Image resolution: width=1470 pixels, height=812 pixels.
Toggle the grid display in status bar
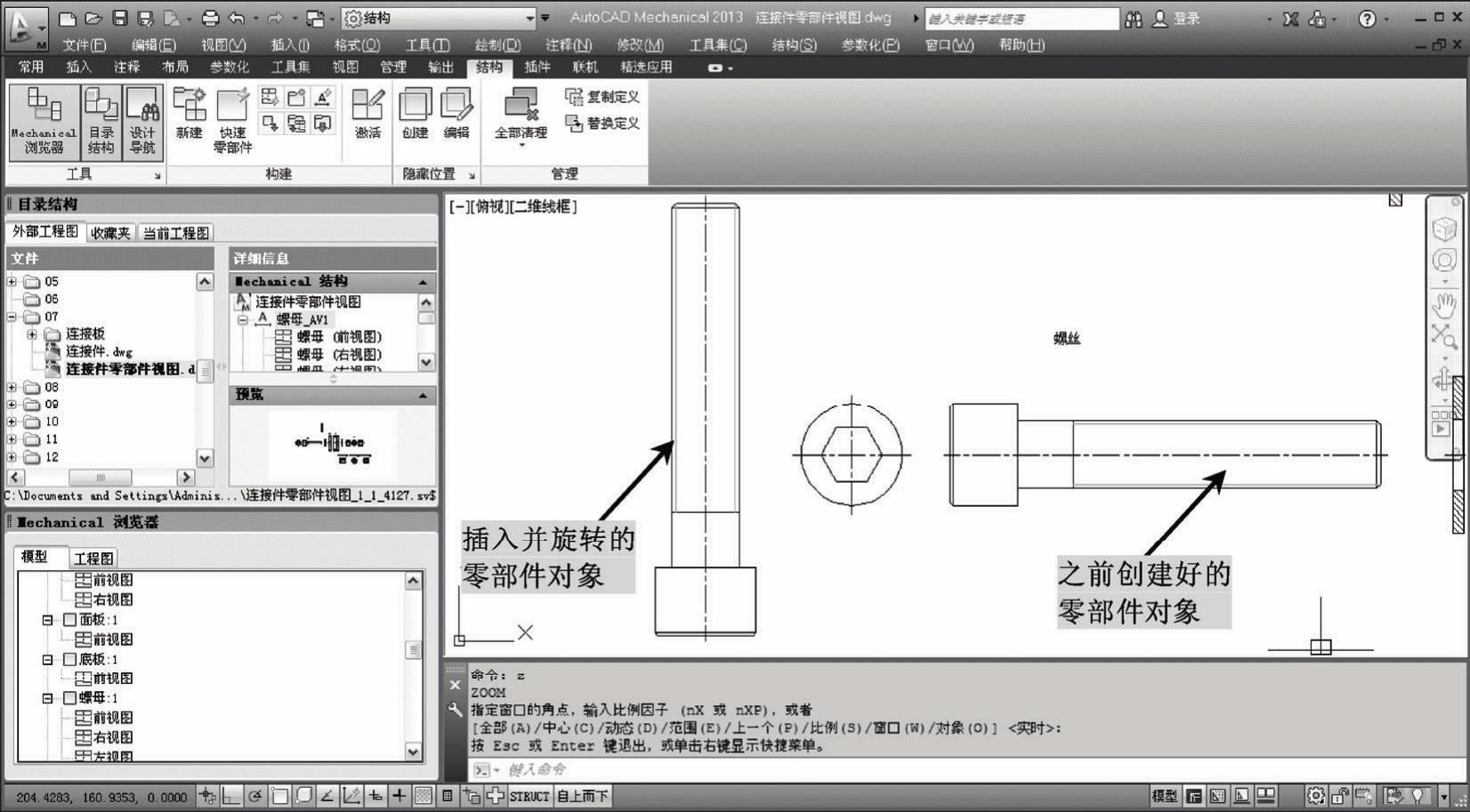(424, 796)
